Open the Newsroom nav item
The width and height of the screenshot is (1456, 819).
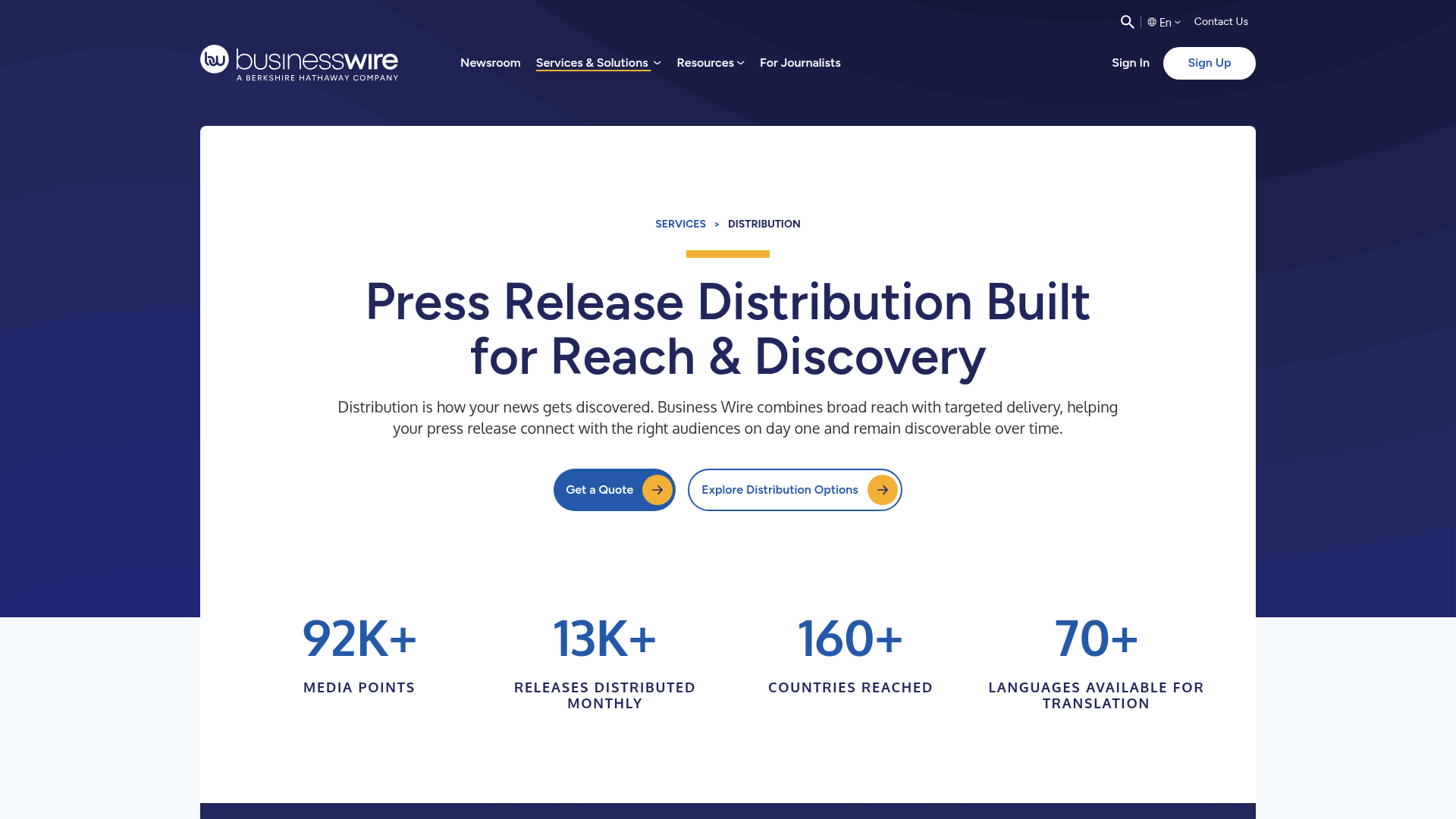[491, 63]
